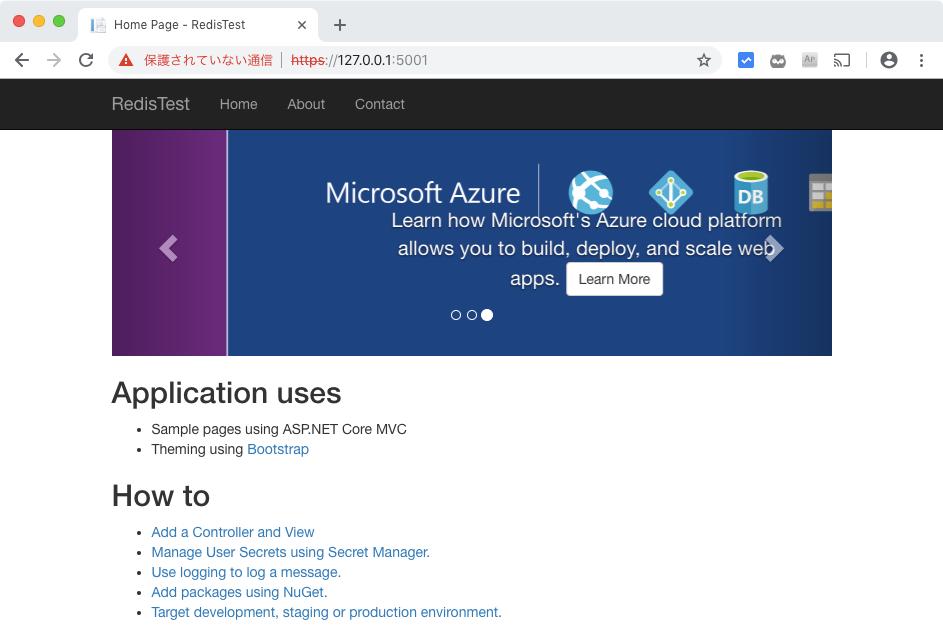Viewport: 943px width, 634px height.
Task: Open the Cast media icon
Action: (841, 60)
